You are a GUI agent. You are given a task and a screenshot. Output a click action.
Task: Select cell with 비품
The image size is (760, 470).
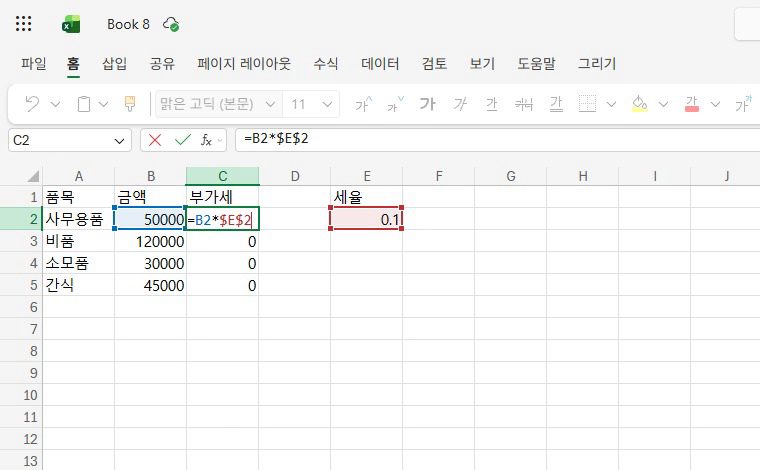79,241
